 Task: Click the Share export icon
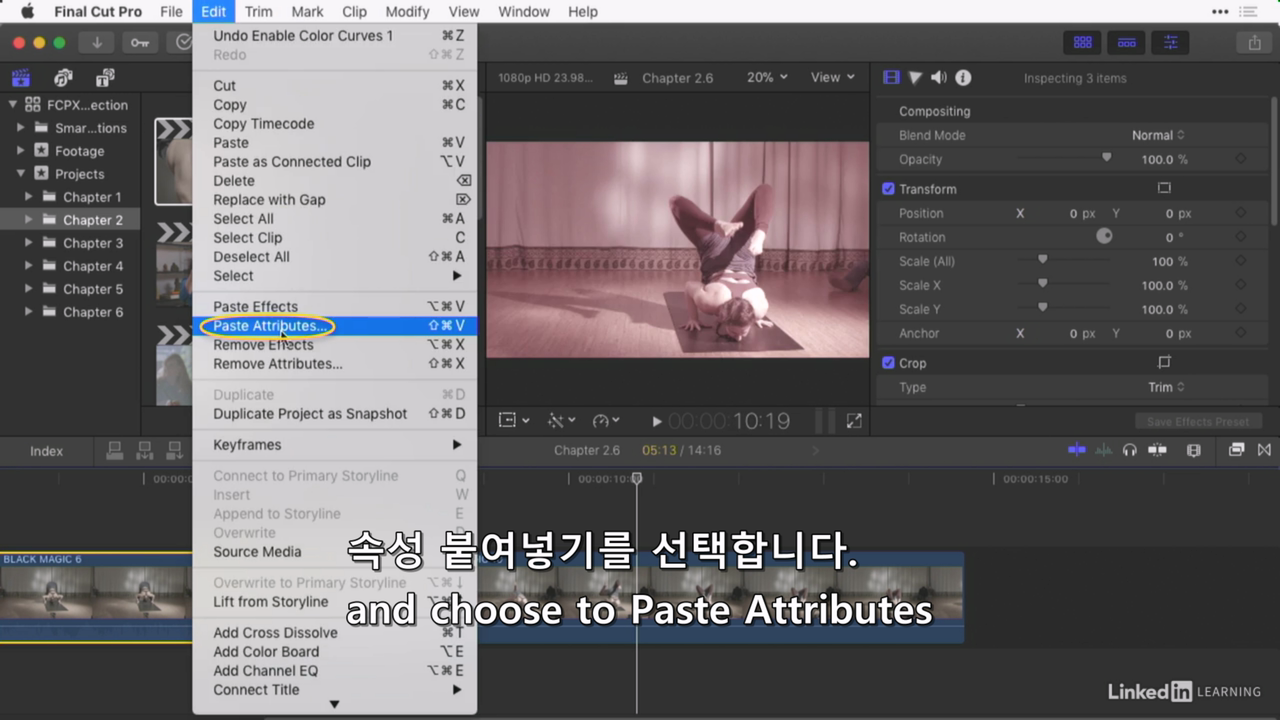coord(1254,42)
